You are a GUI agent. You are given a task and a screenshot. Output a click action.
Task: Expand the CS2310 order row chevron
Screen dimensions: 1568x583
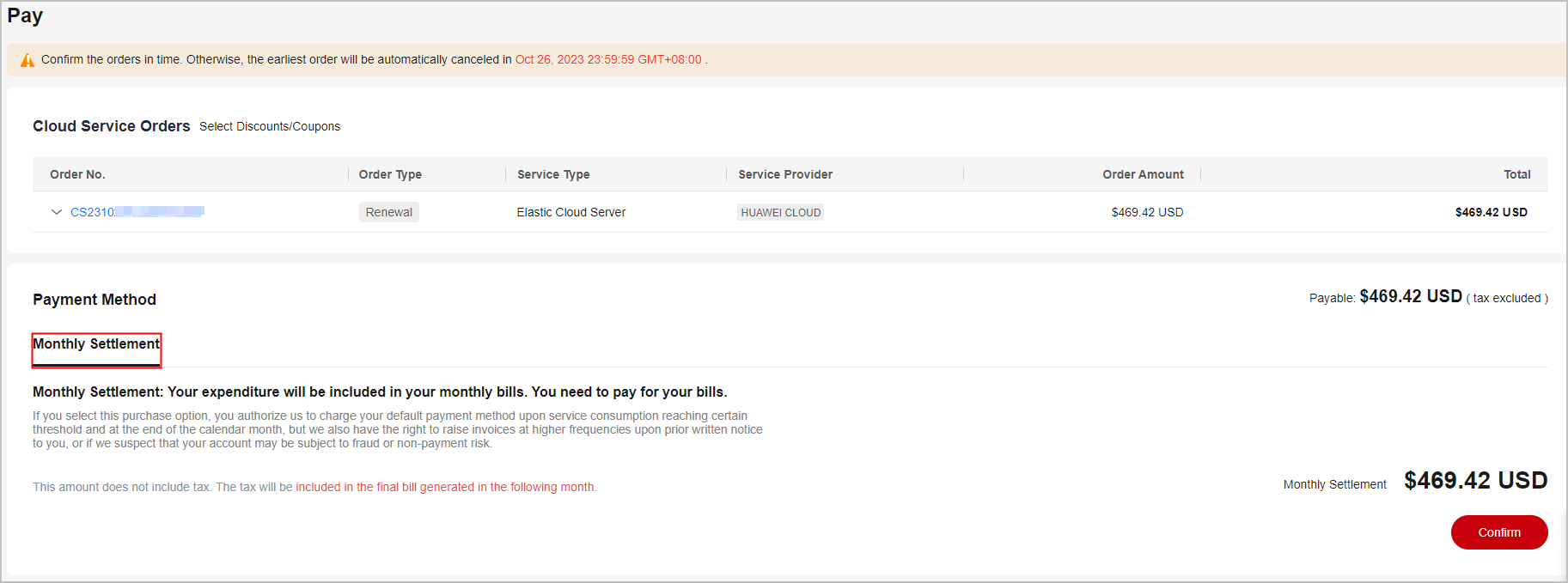57,212
